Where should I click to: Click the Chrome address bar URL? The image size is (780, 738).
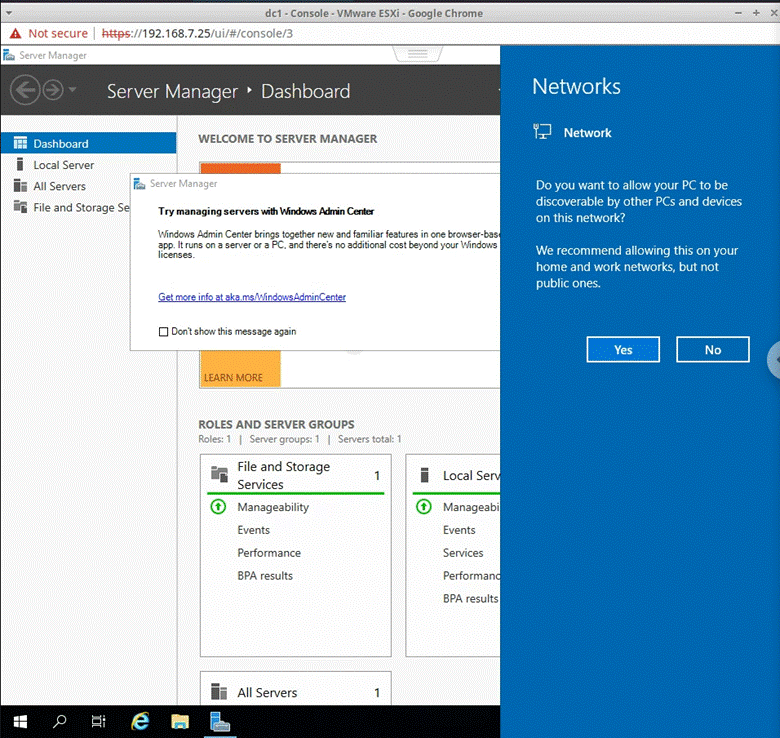pos(197,33)
